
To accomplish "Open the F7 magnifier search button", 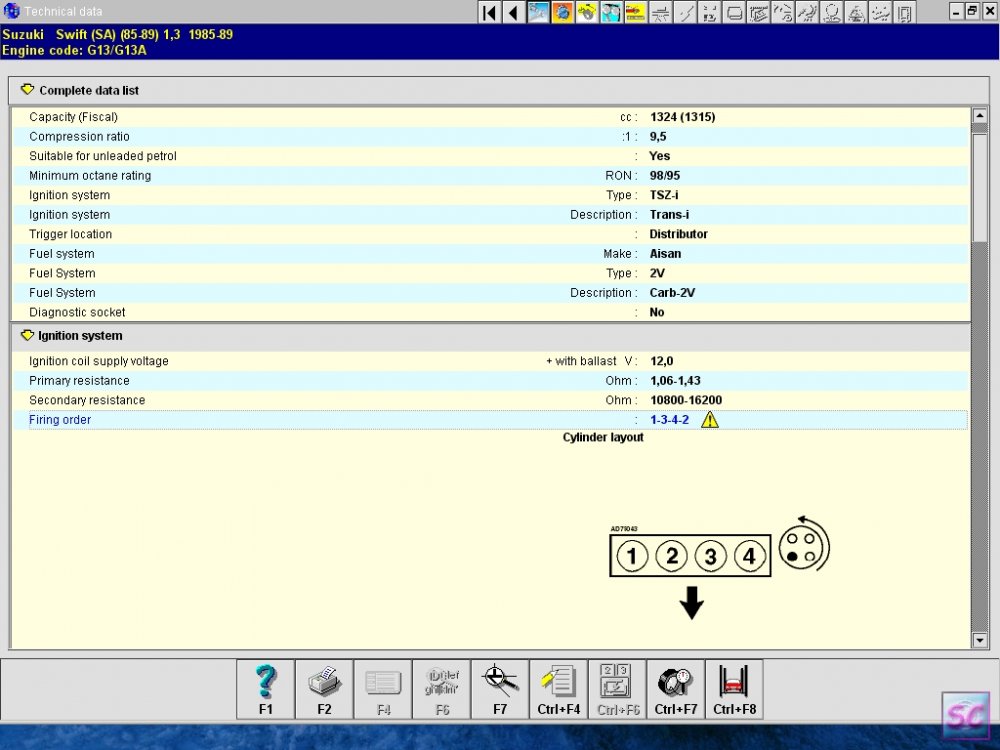I will pos(500,690).
